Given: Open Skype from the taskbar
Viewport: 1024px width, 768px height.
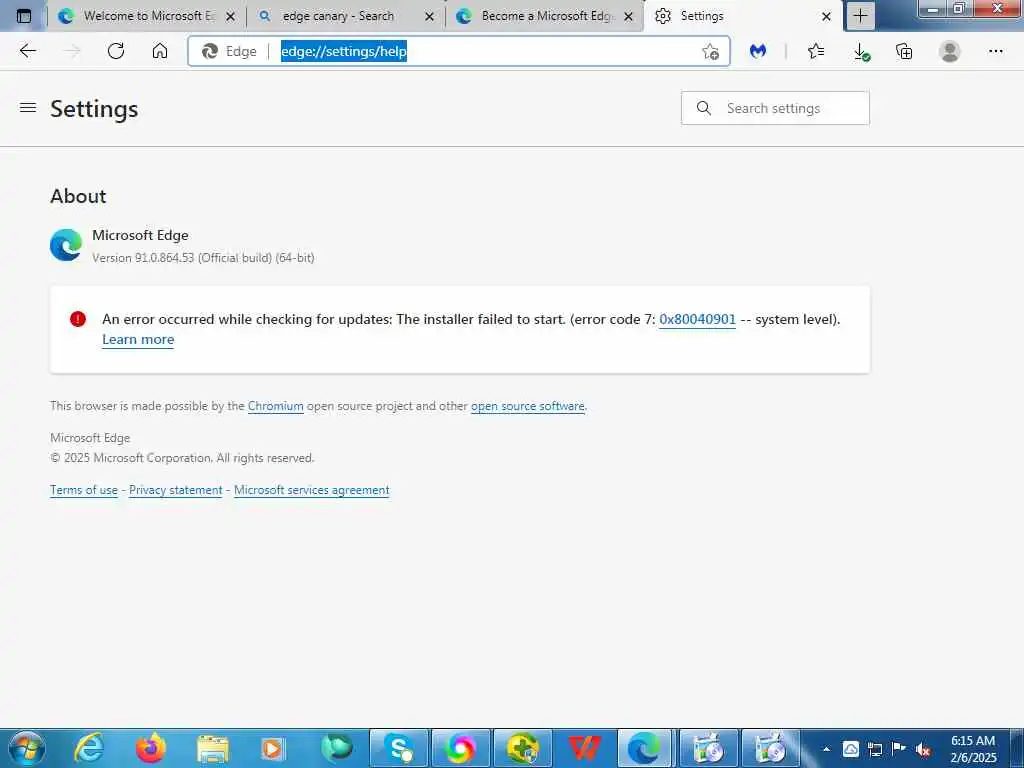Looking at the screenshot, I should point(399,748).
